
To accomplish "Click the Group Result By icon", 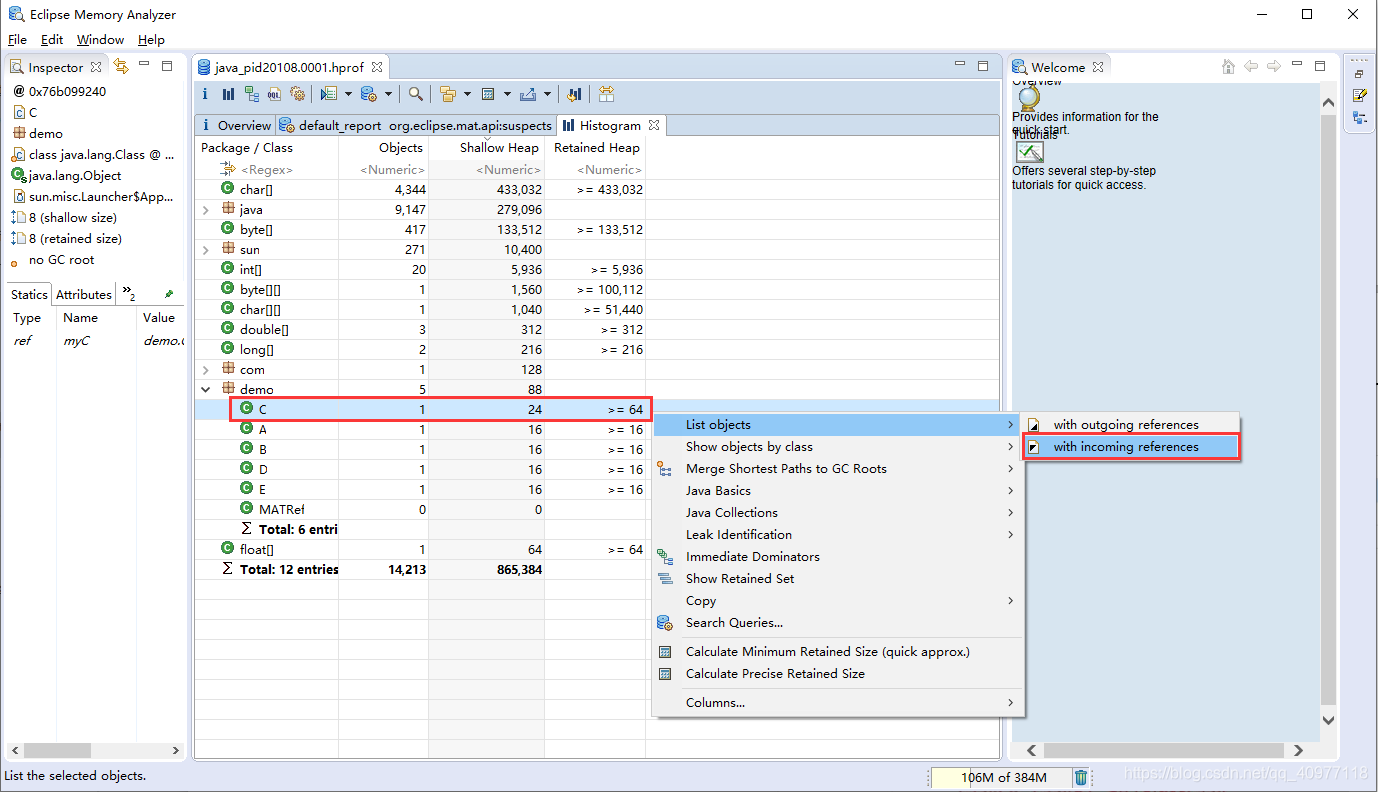I will [x=447, y=94].
